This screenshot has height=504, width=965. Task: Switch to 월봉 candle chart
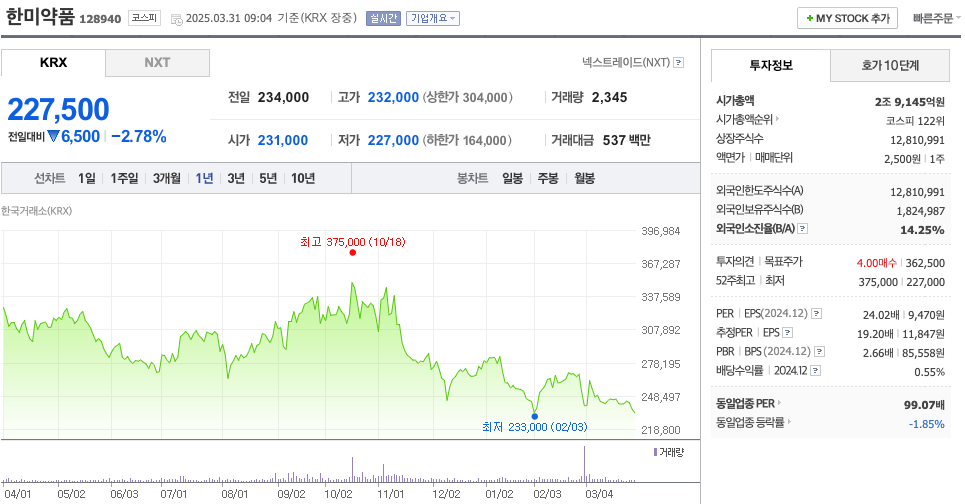tap(585, 178)
